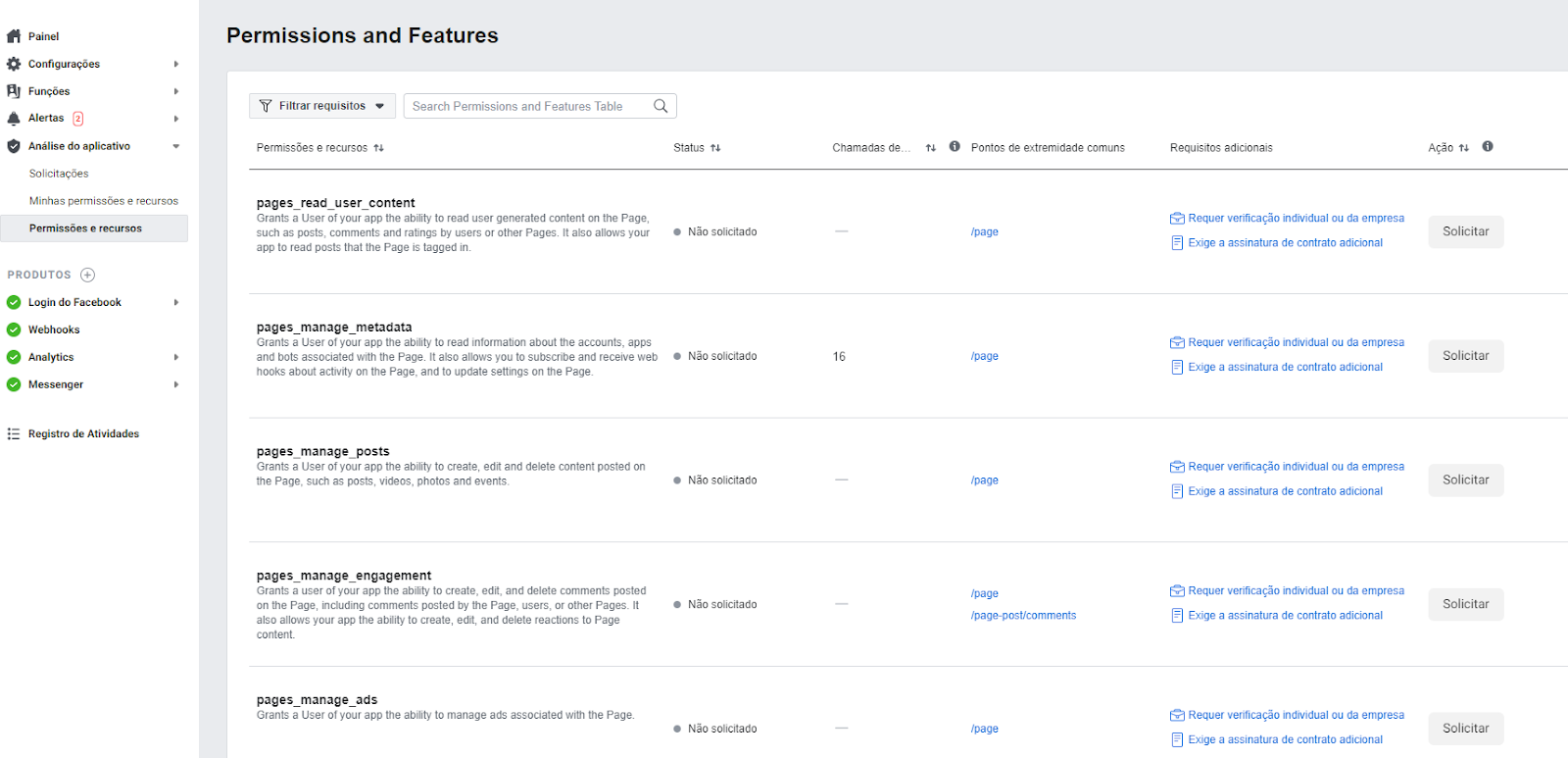Click Solicitar for pages_read_user_content
Viewport: 1568px width, 758px height.
(x=1465, y=231)
